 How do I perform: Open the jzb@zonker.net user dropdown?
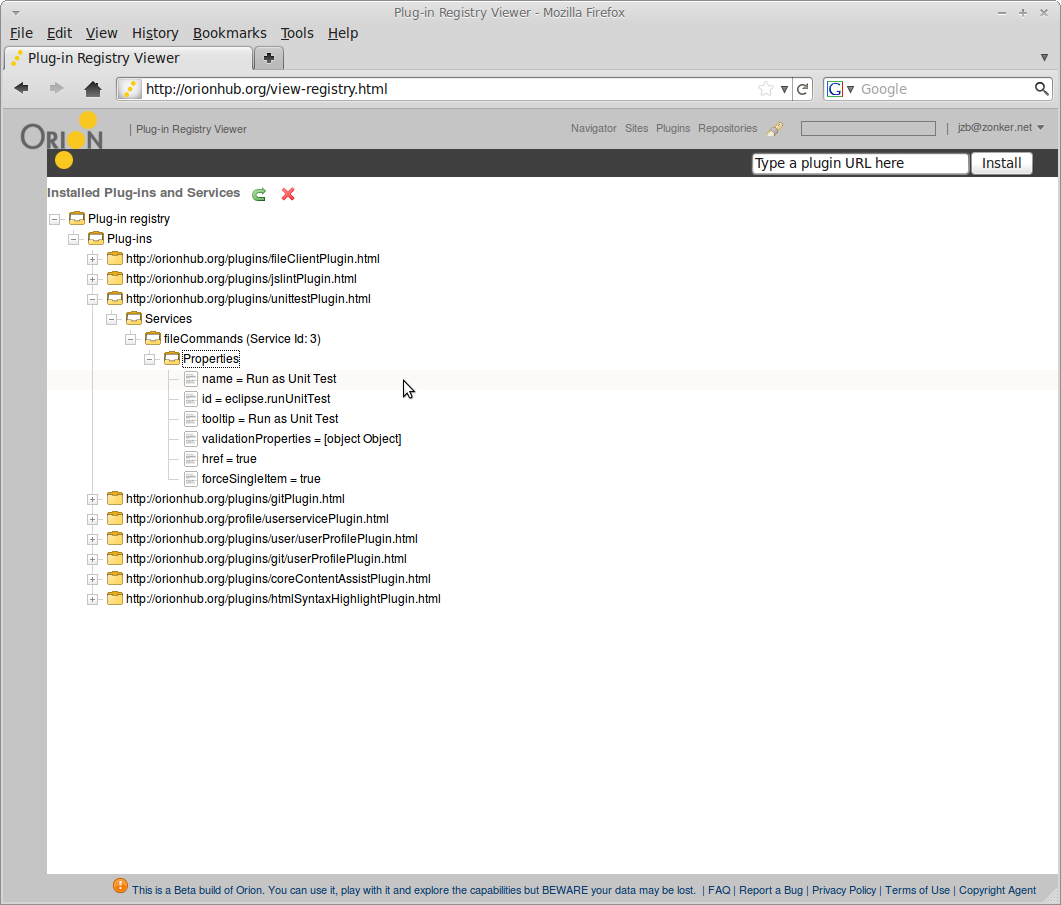pyautogui.click(x=1000, y=128)
